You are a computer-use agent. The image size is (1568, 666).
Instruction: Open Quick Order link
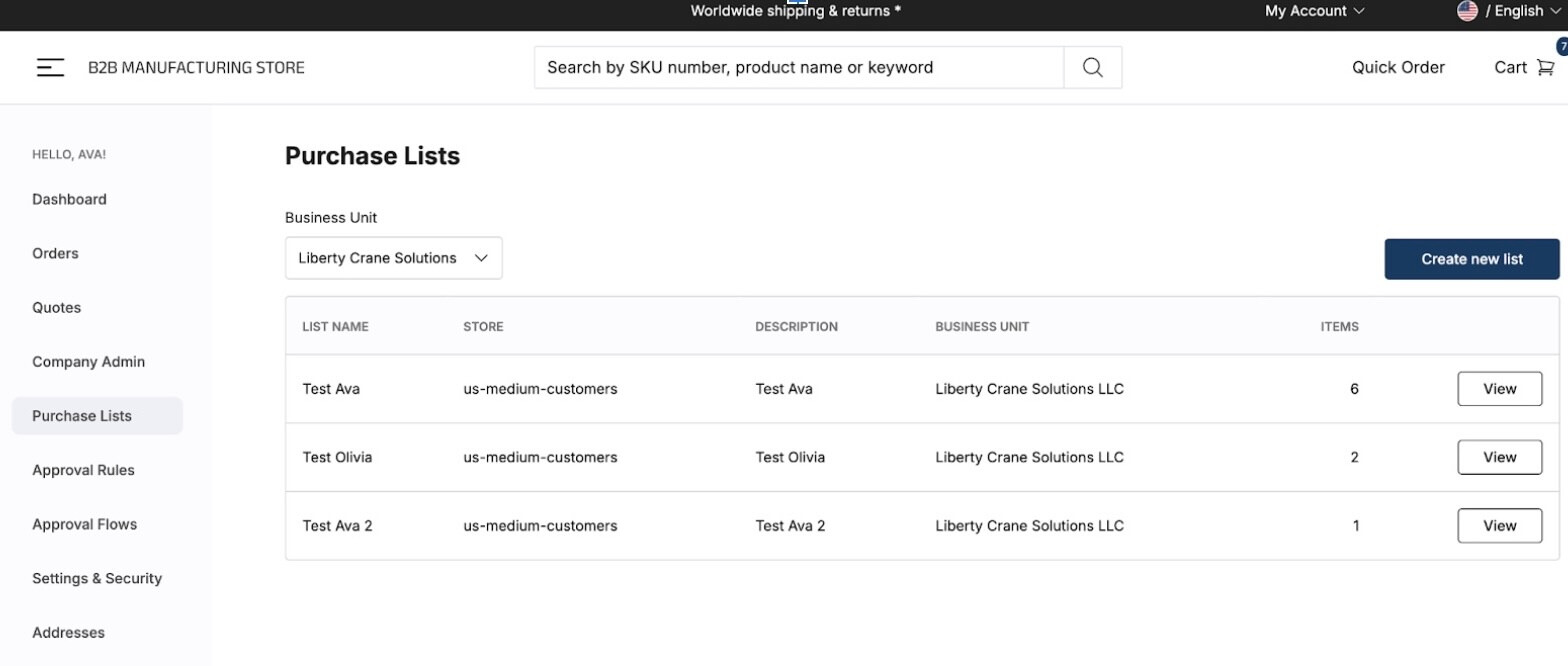click(1397, 68)
